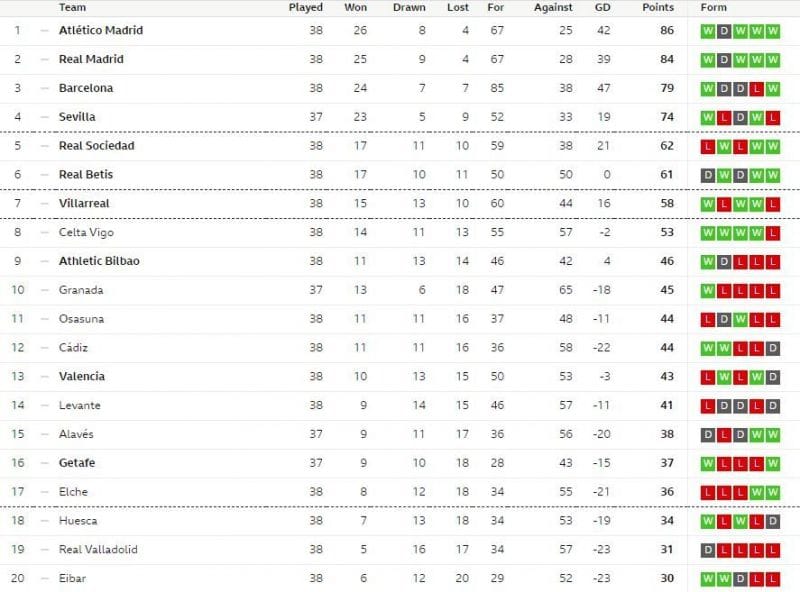This screenshot has height=592, width=800.
Task: Click the red L badge in Barcelona's form
Action: (x=757, y=89)
